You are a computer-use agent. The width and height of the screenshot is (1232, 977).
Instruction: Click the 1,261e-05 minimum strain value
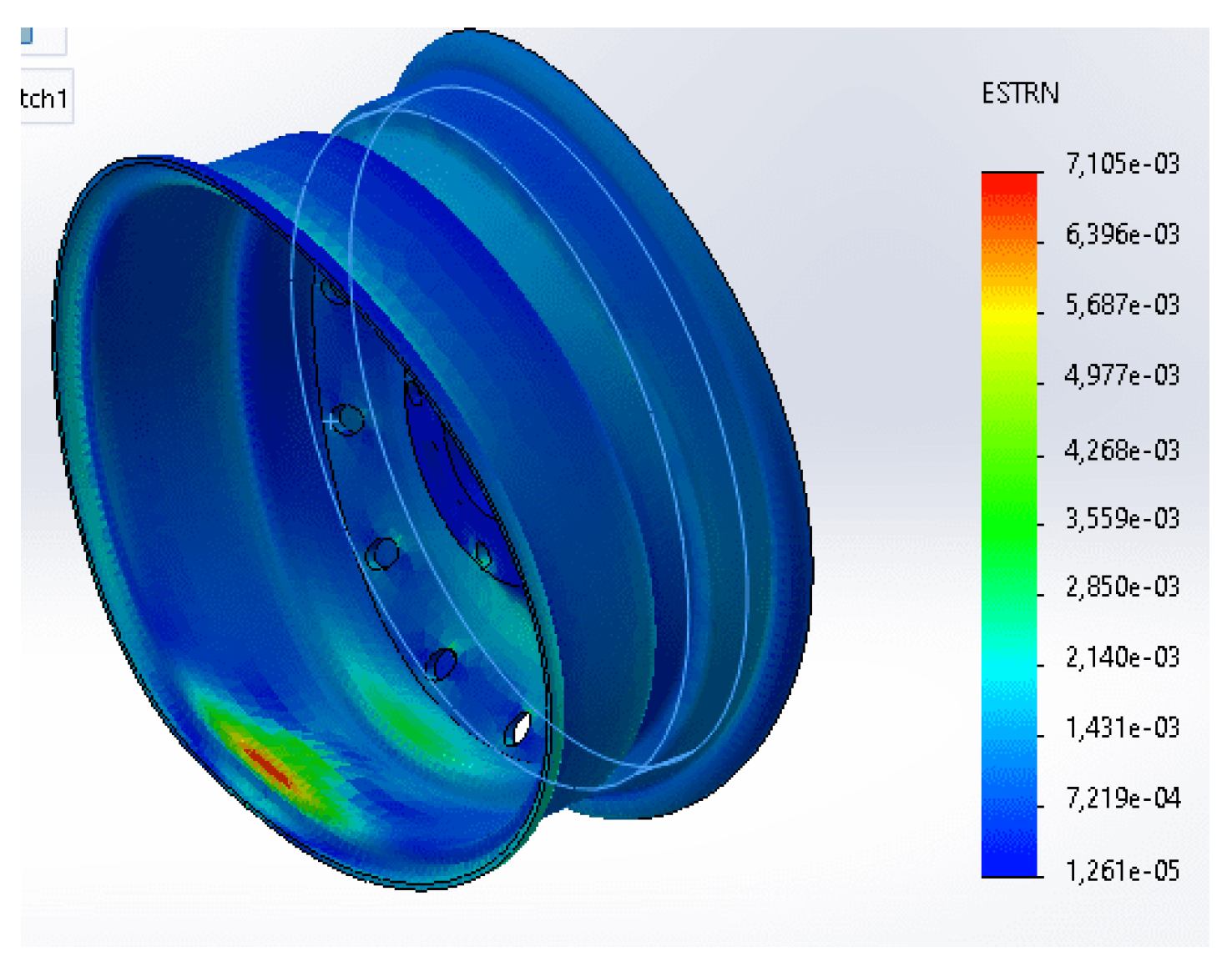1122,871
